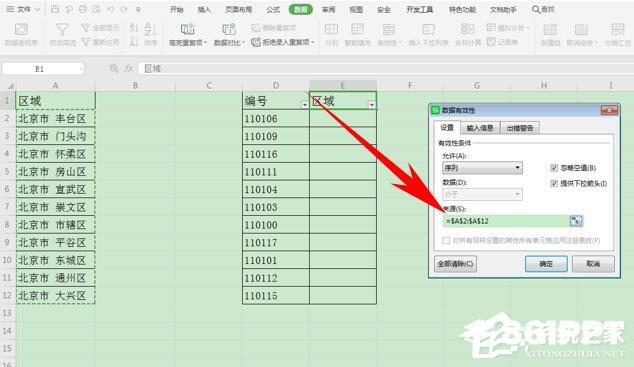Click the 确定 button
The image size is (634, 367).
click(546, 264)
